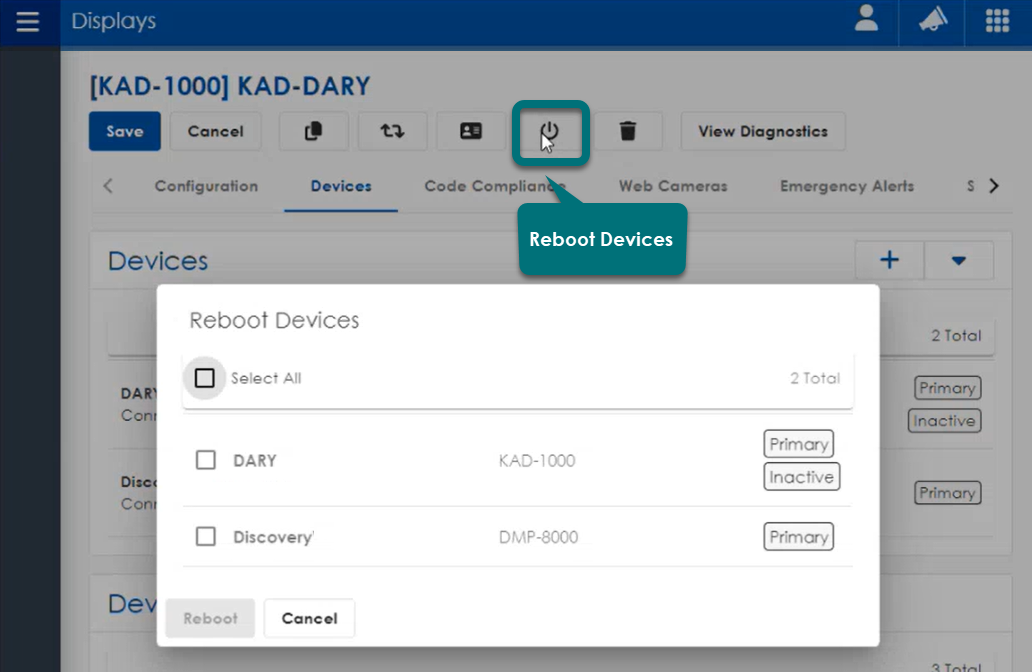Select the sync arrows icon
Image resolution: width=1032 pixels, height=672 pixels.
(392, 131)
